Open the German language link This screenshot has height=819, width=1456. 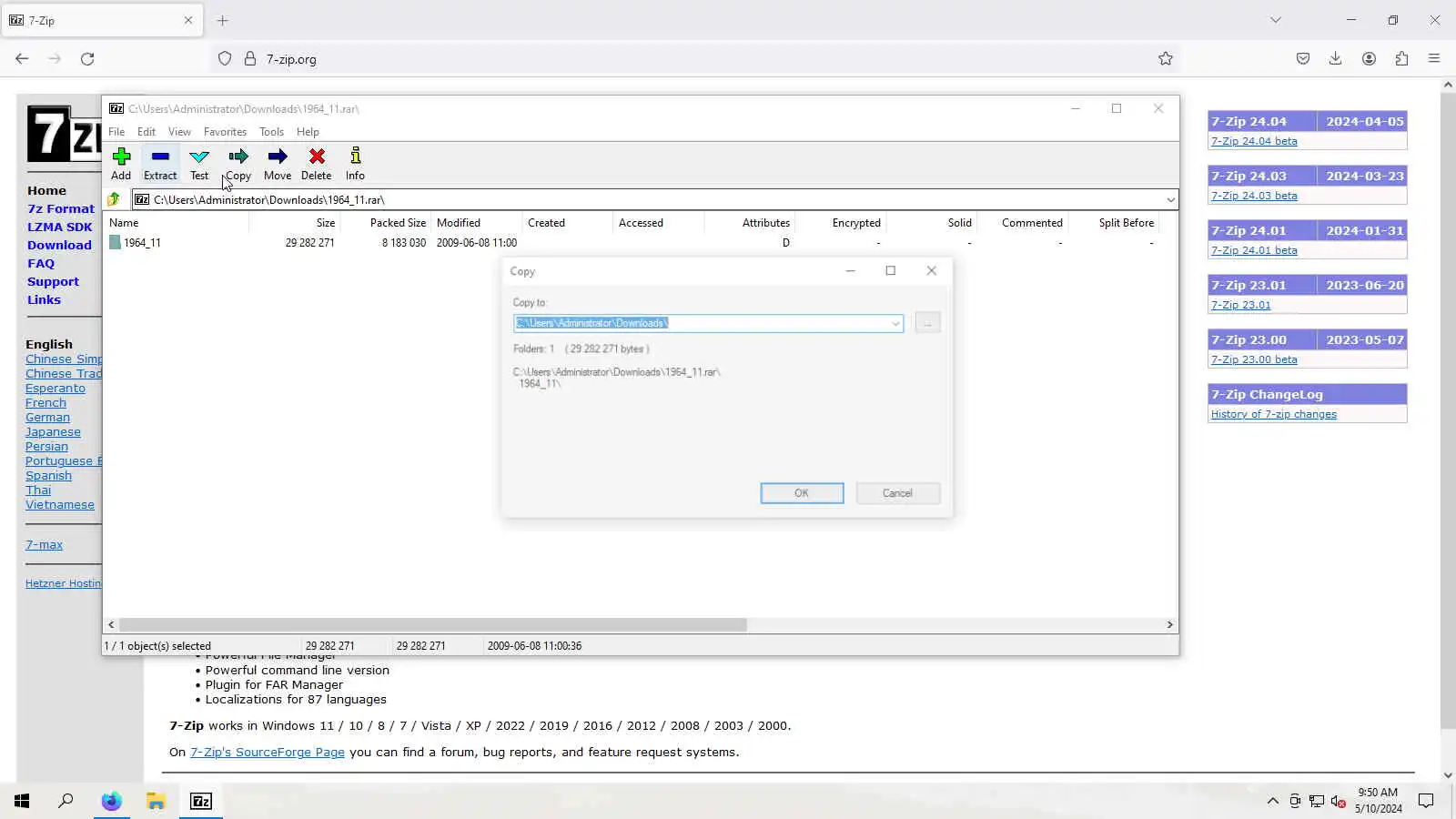click(x=47, y=418)
